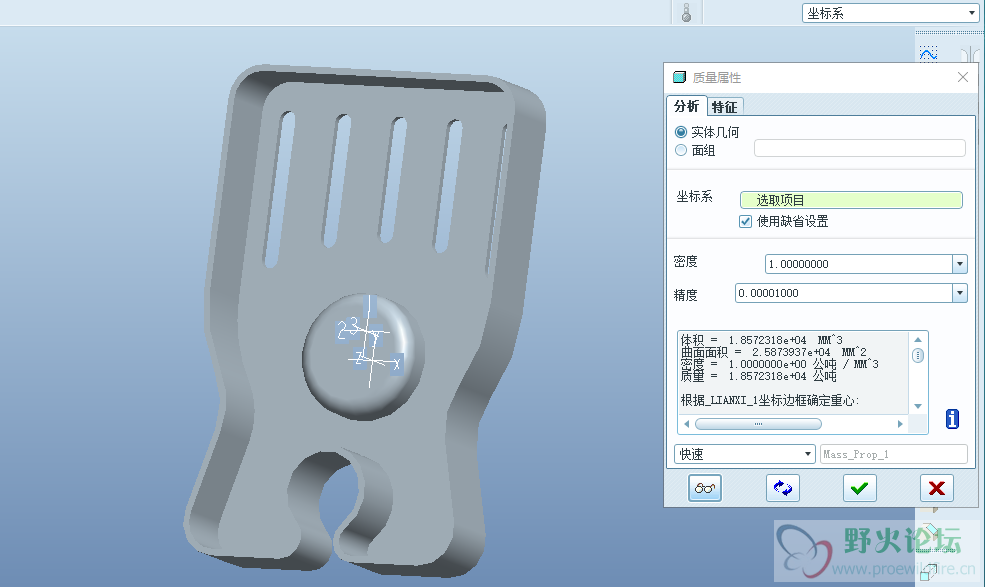Click the 选取项目 coordinate system collector

851,200
